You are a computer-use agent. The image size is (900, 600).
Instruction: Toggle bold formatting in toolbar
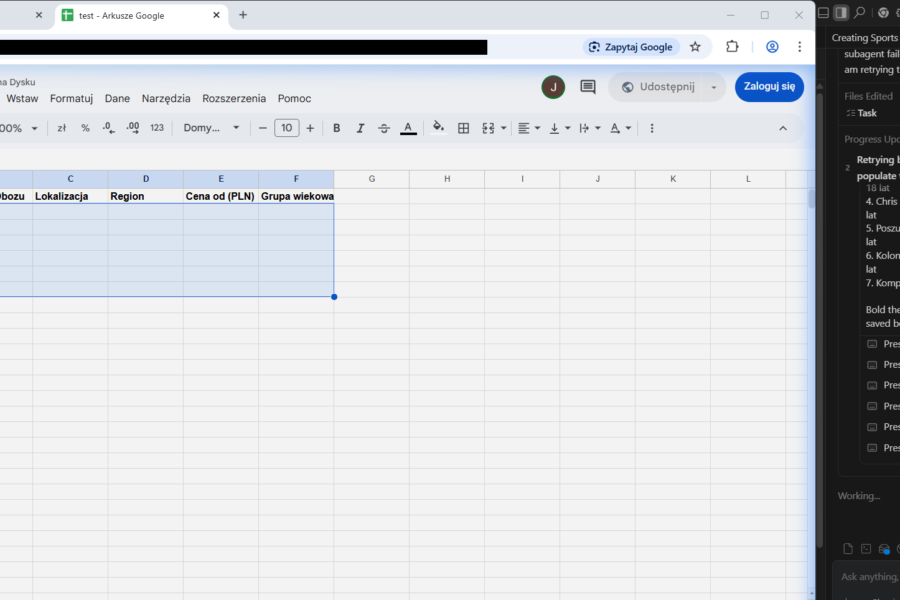tap(336, 128)
